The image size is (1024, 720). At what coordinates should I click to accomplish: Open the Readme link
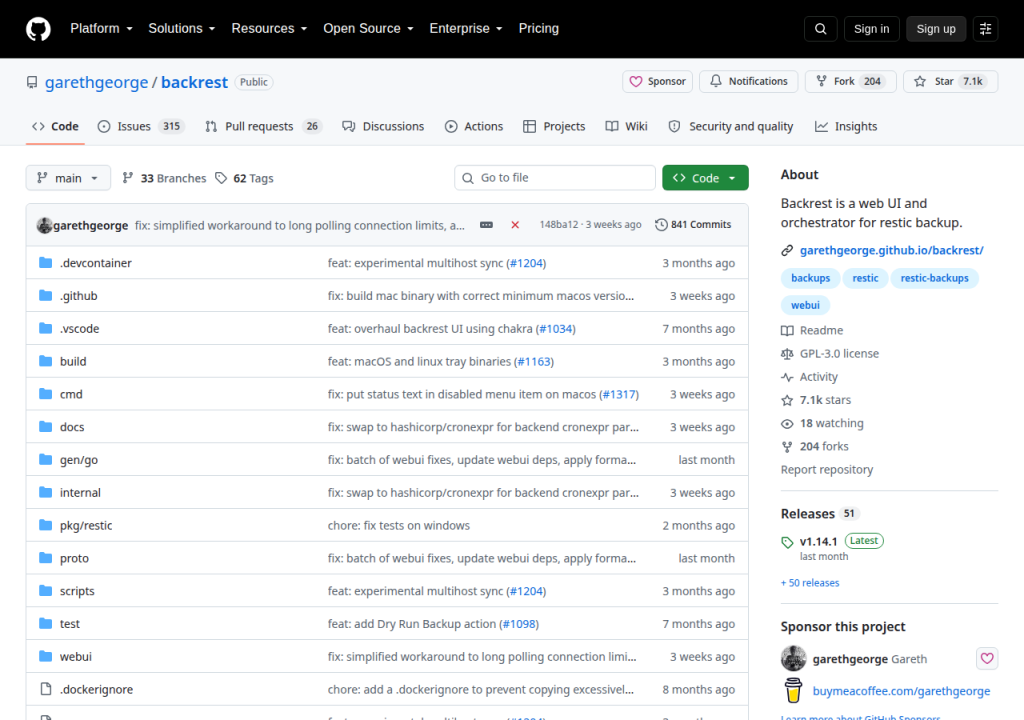pyautogui.click(x=812, y=331)
